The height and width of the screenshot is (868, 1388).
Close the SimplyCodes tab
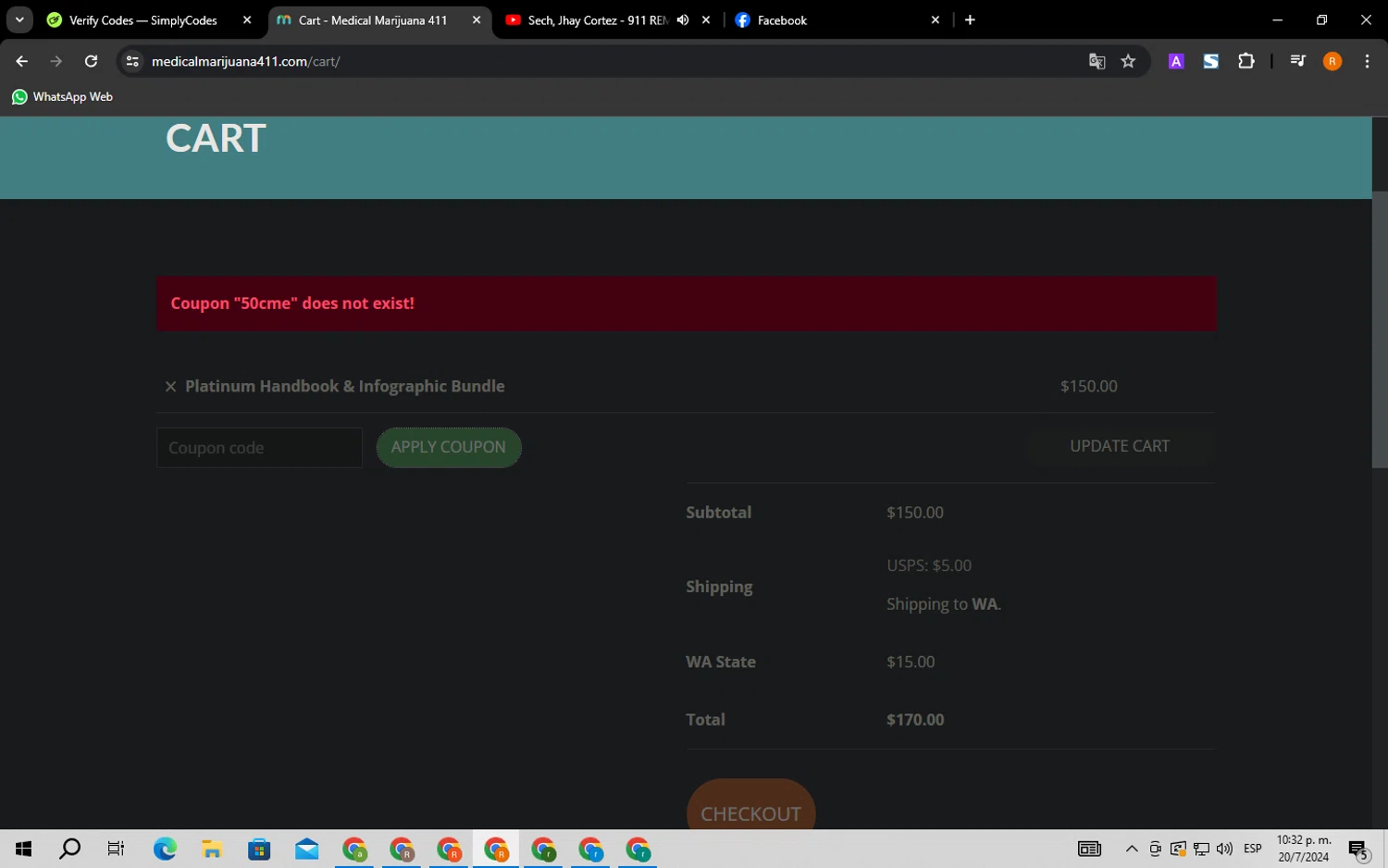(x=247, y=20)
